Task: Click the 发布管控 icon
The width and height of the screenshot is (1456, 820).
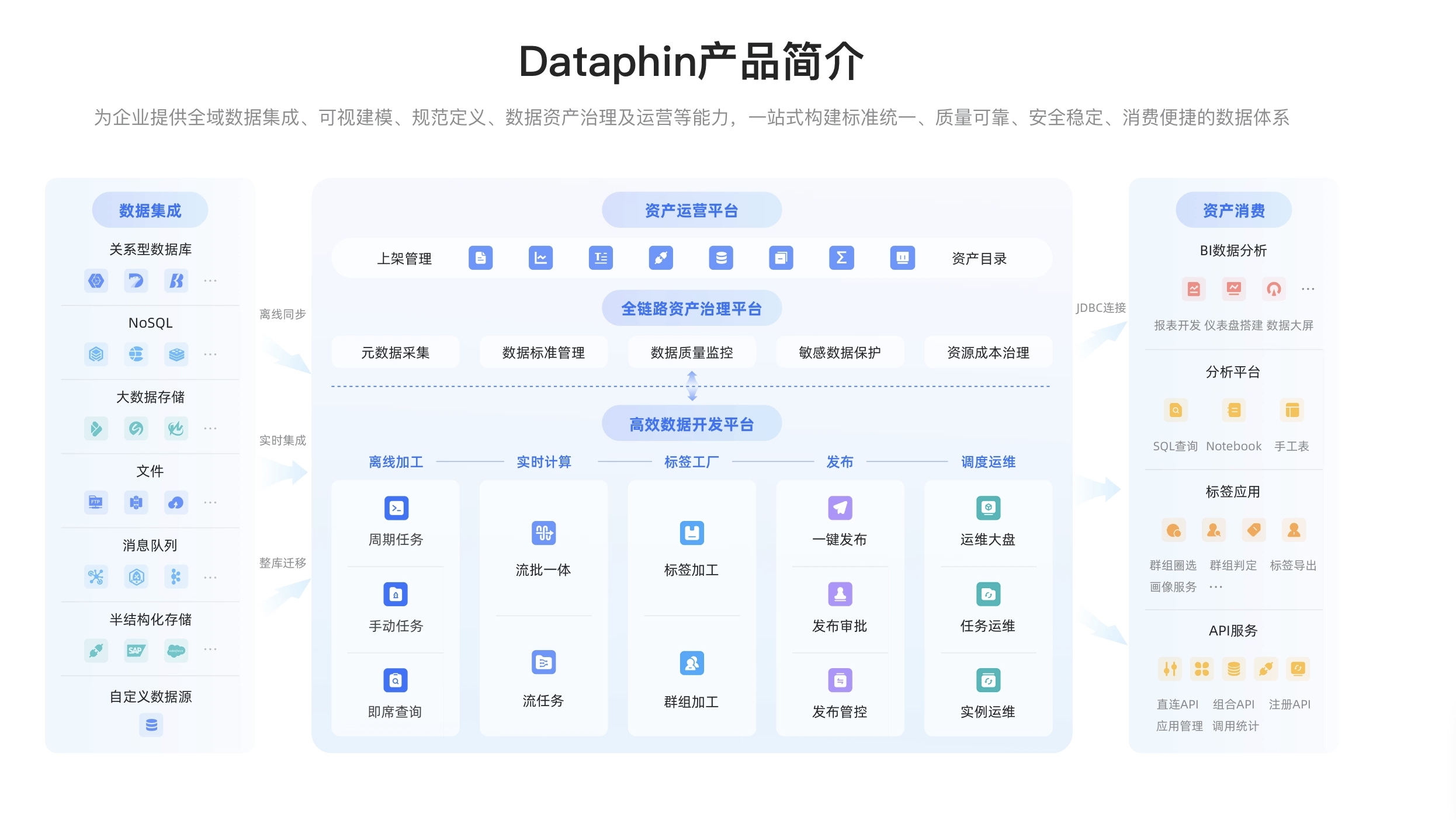Action: [840, 680]
